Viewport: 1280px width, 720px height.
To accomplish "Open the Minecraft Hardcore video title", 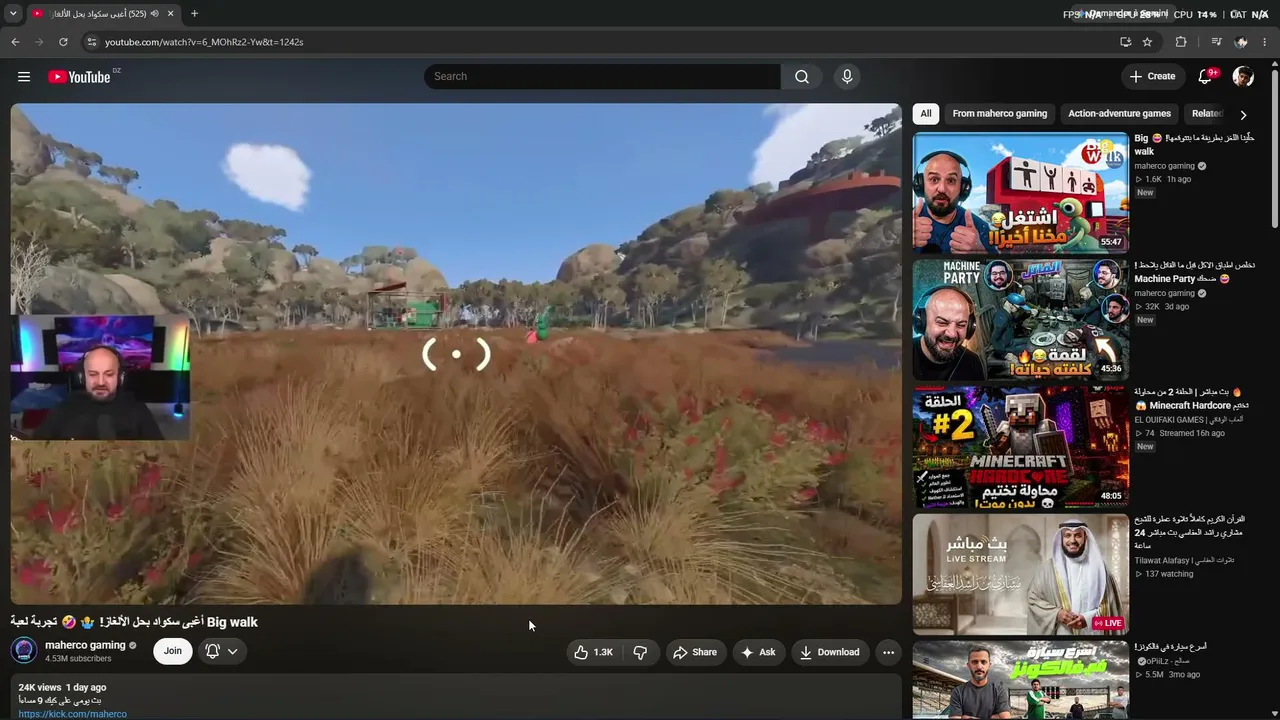I will point(1192,399).
